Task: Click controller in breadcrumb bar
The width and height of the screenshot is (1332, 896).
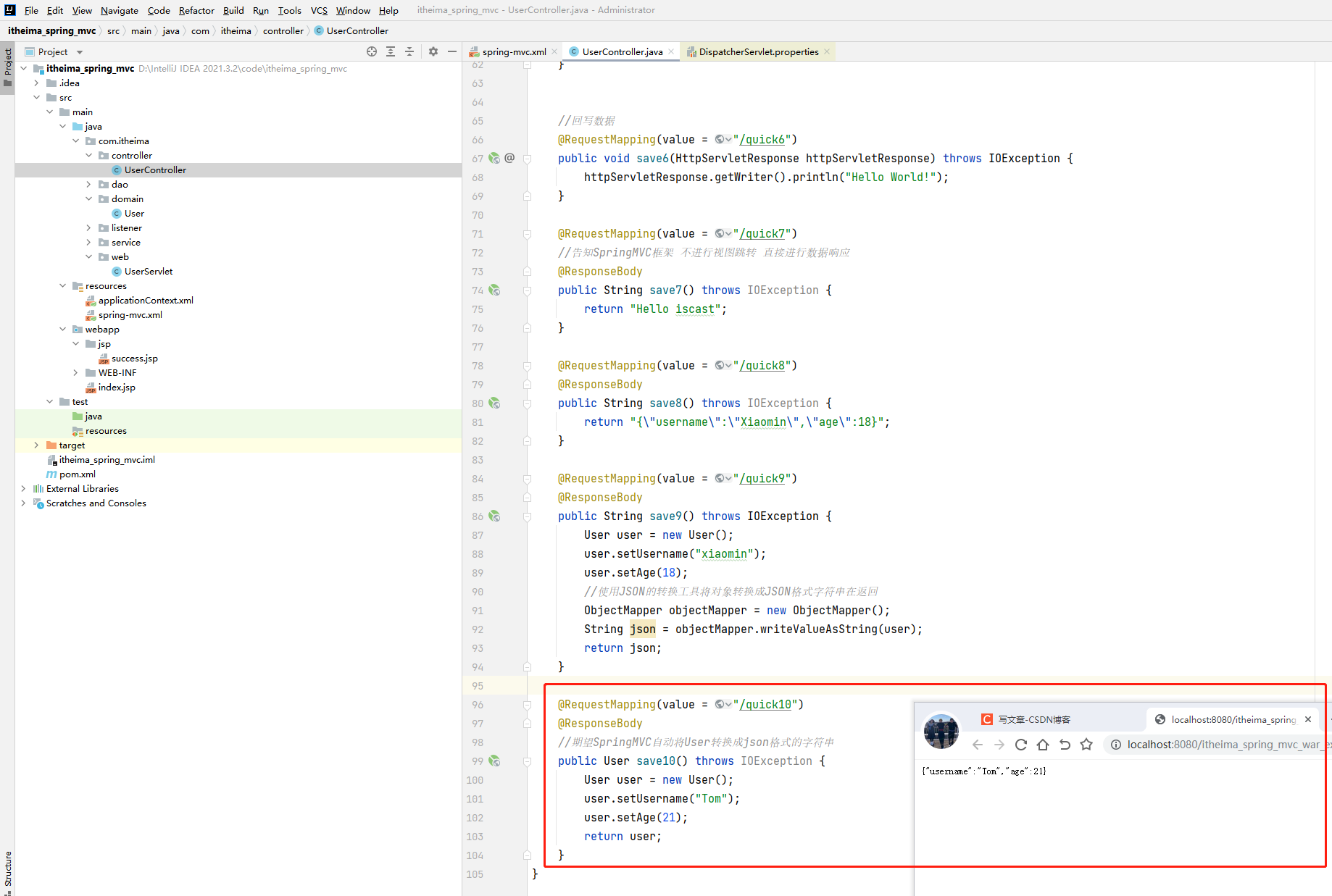Action: click(283, 30)
